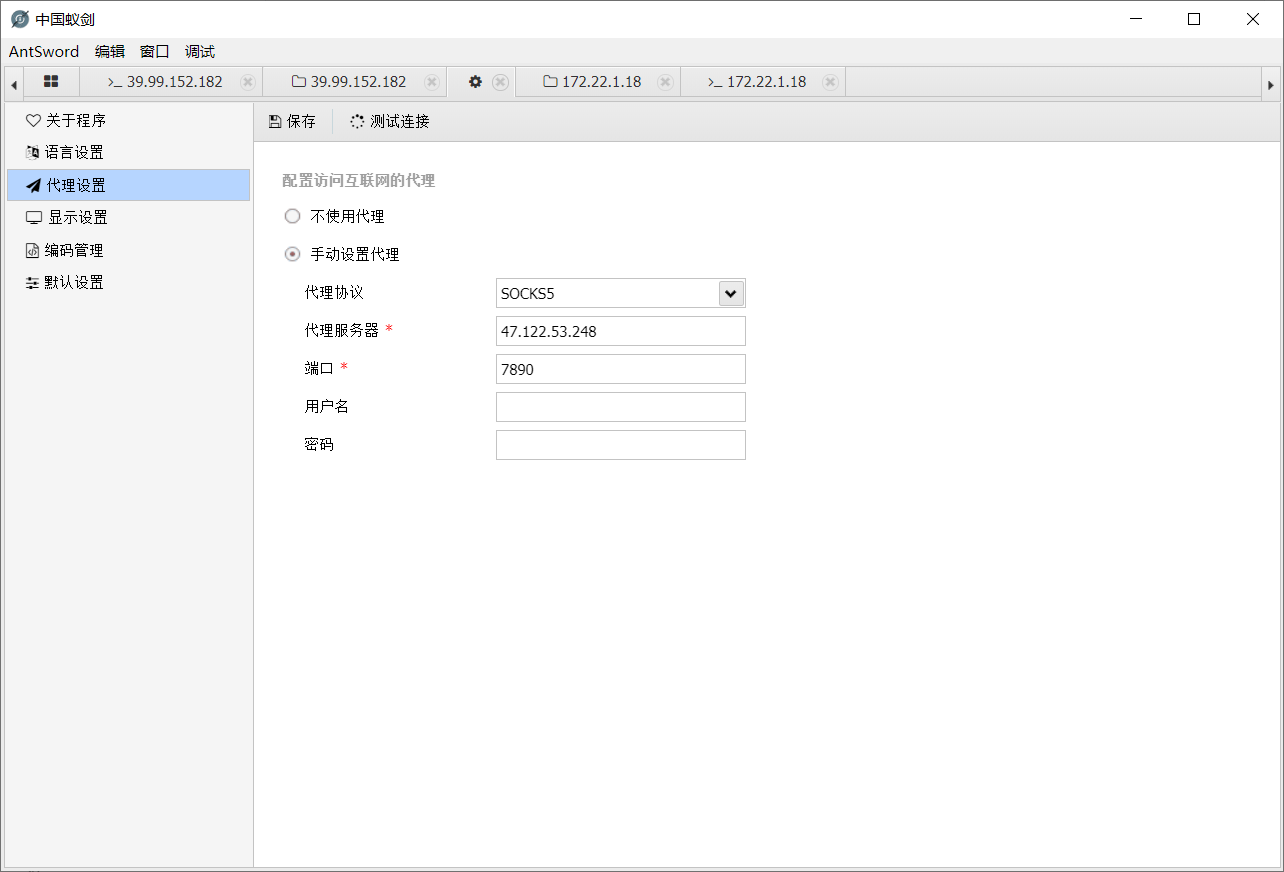Click the save floppy disk icon
Screen dimensions: 1284x872
275,122
